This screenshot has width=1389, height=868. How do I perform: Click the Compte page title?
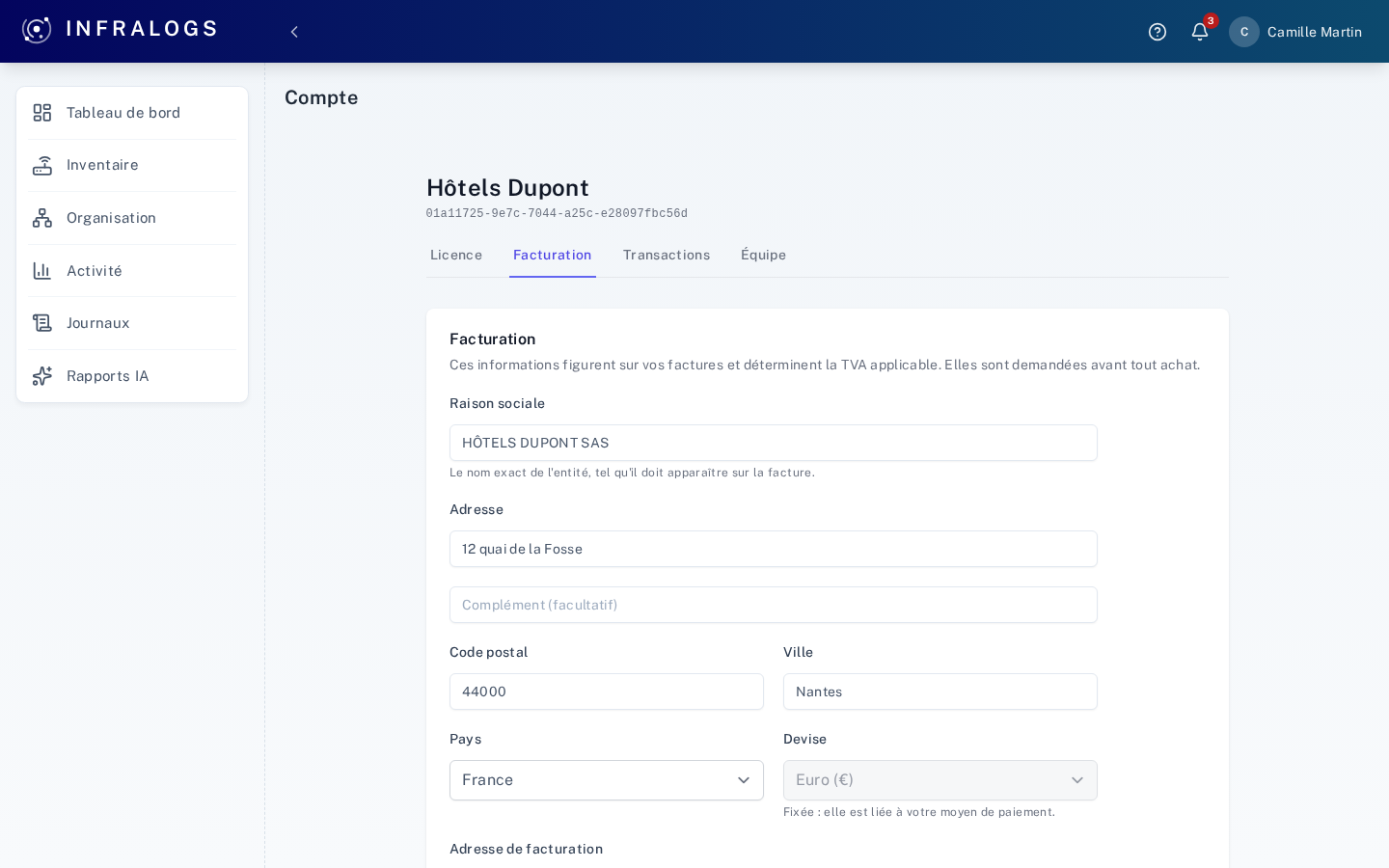click(x=321, y=97)
